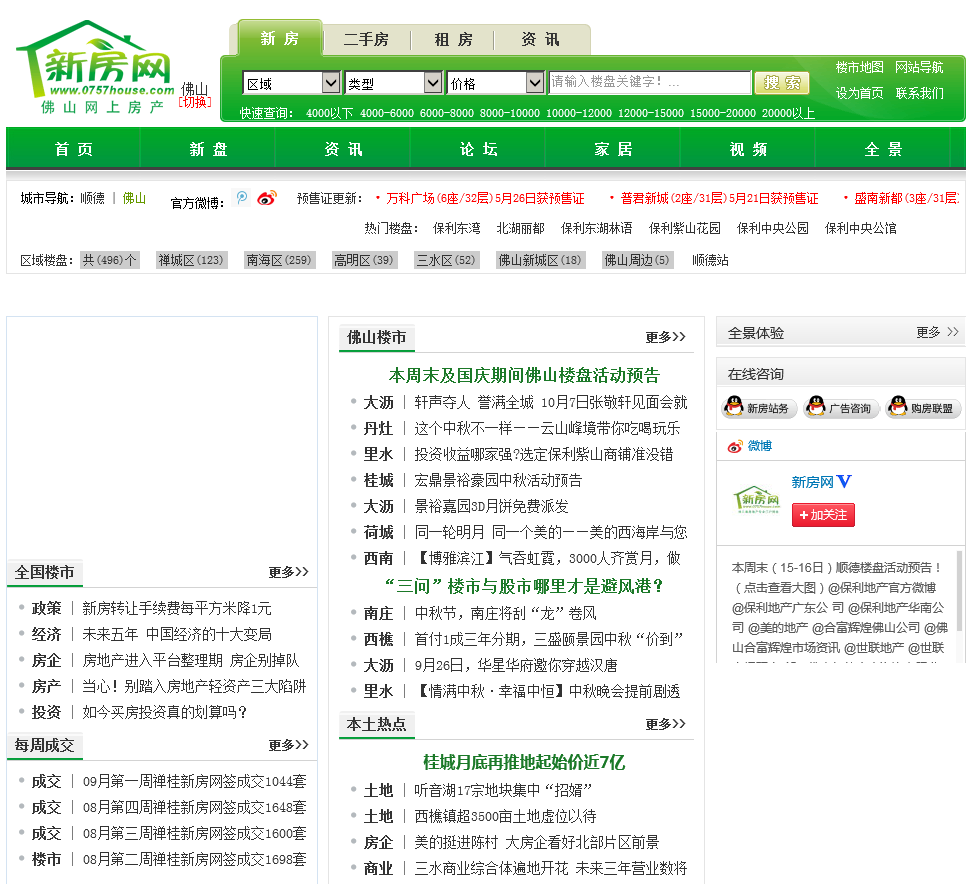Open the 顺德站 link
Screen dimensions: 972x884
710,260
